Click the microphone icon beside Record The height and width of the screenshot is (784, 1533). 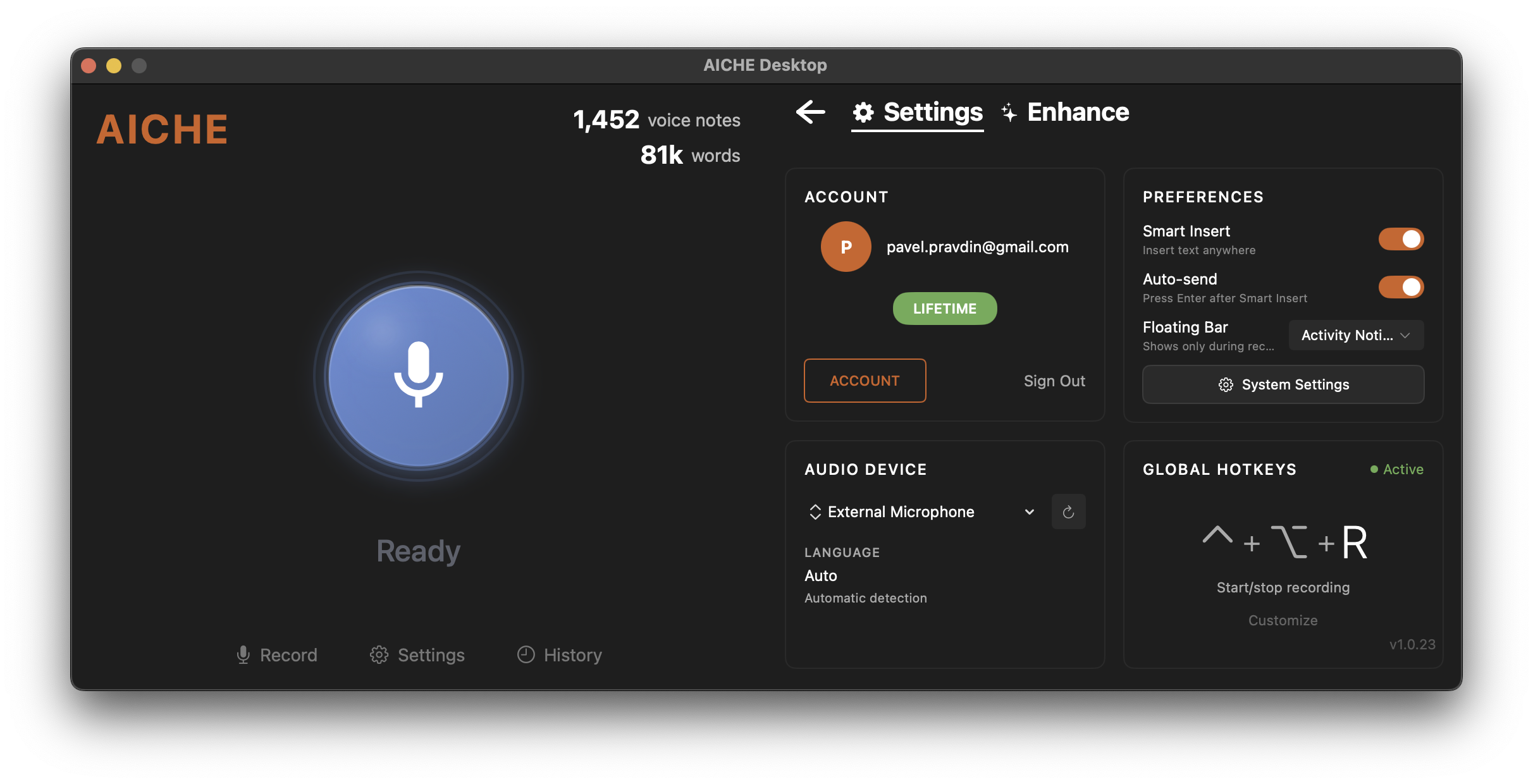tap(243, 654)
